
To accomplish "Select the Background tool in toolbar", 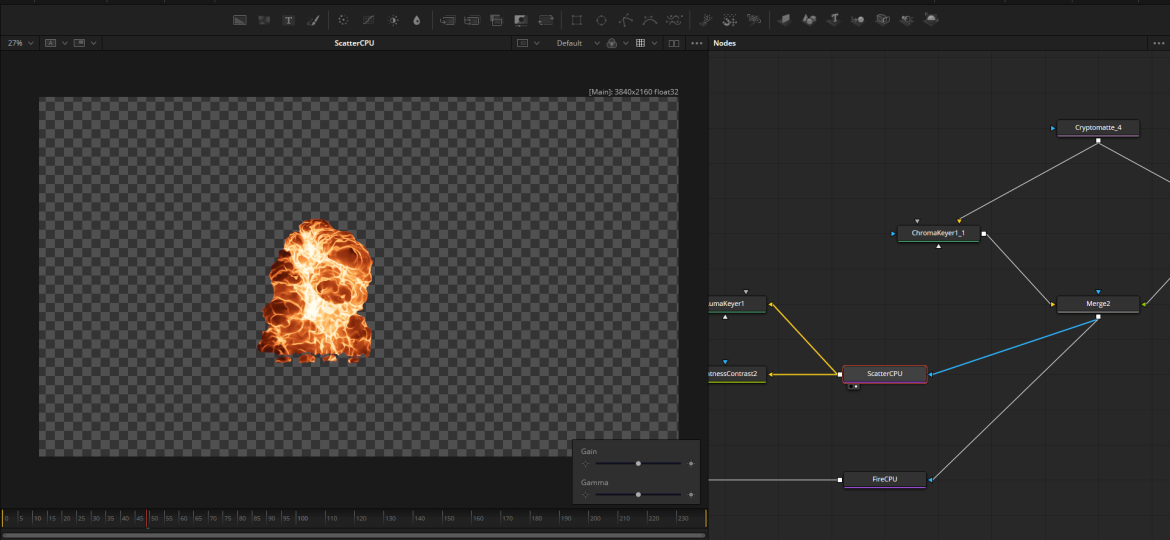I will point(240,20).
